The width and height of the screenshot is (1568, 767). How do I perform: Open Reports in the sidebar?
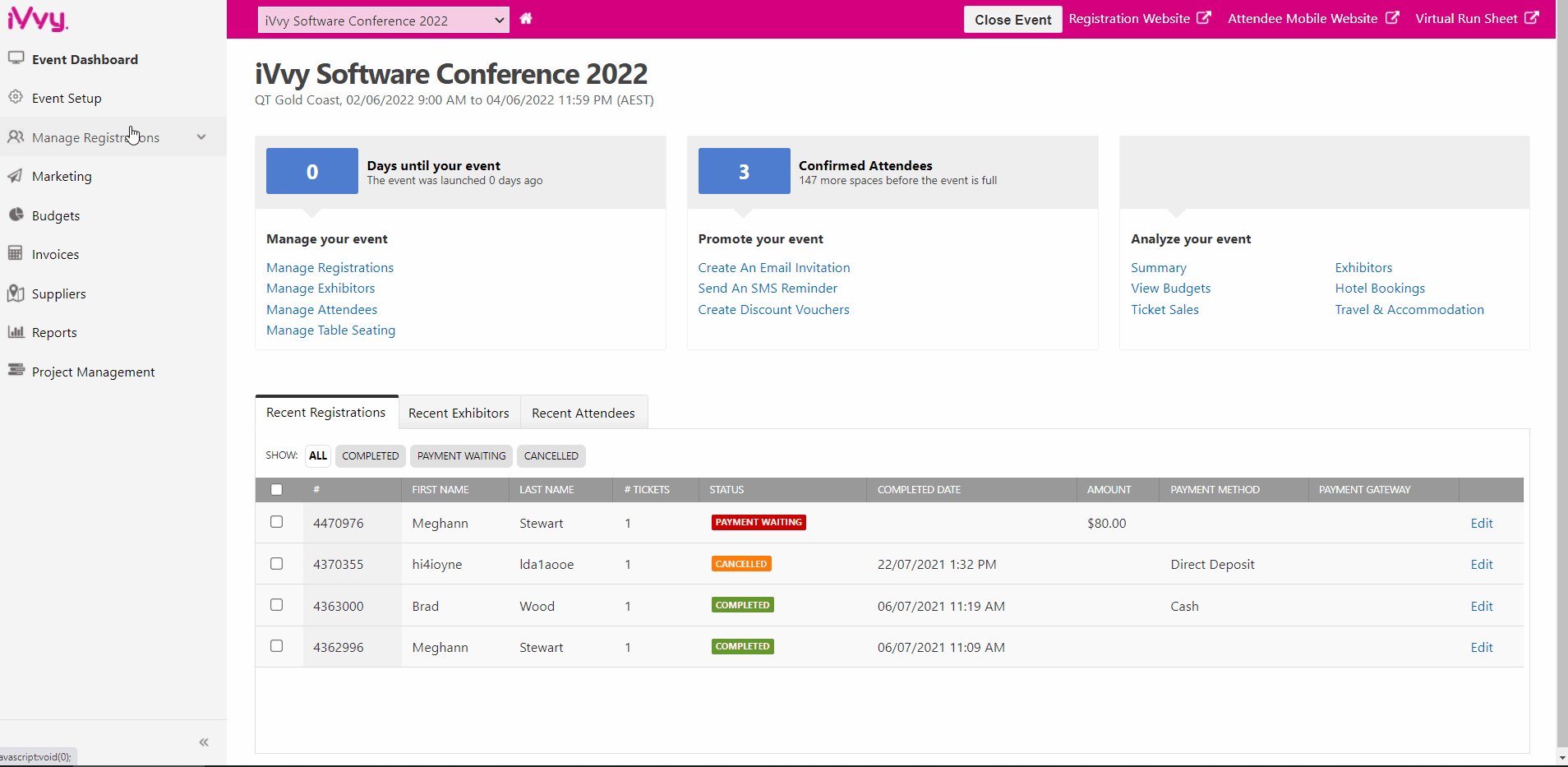pos(54,333)
